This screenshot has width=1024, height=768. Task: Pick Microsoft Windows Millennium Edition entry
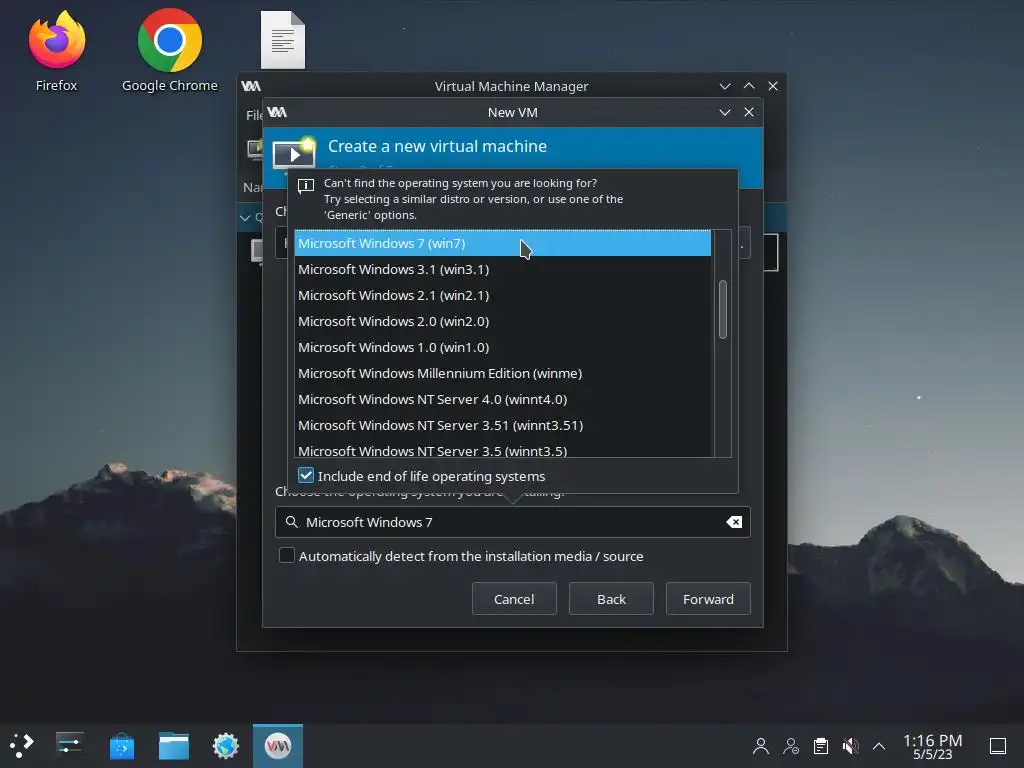503,374
